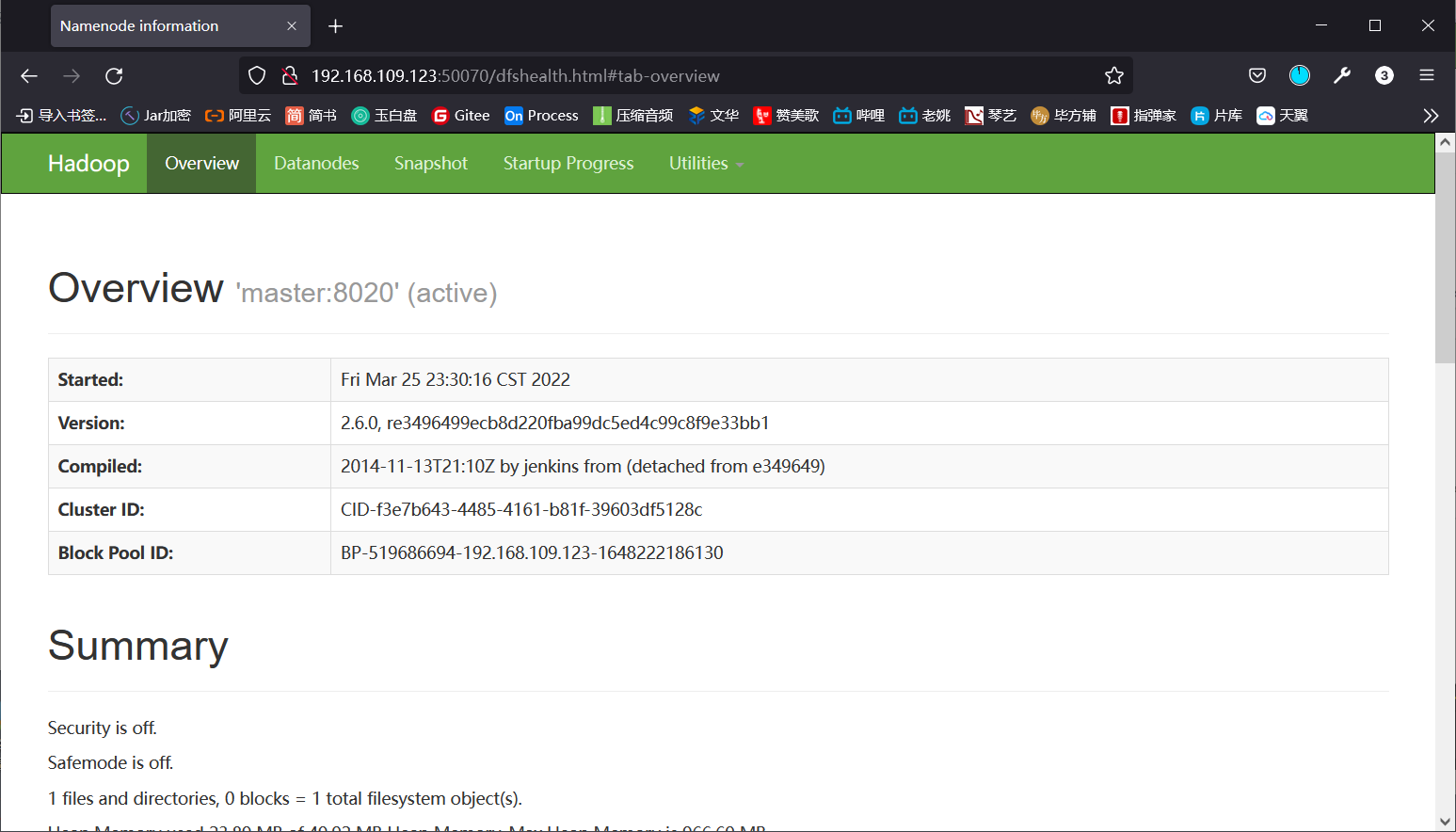Go back to the previous page
The image size is (1456, 832).
(x=29, y=76)
